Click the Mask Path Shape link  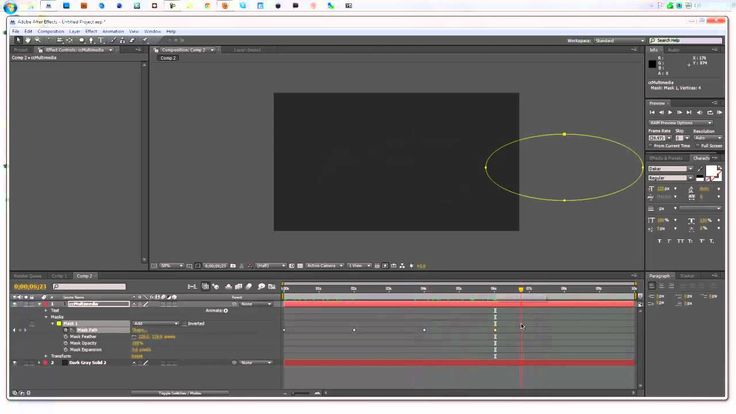(x=139, y=330)
